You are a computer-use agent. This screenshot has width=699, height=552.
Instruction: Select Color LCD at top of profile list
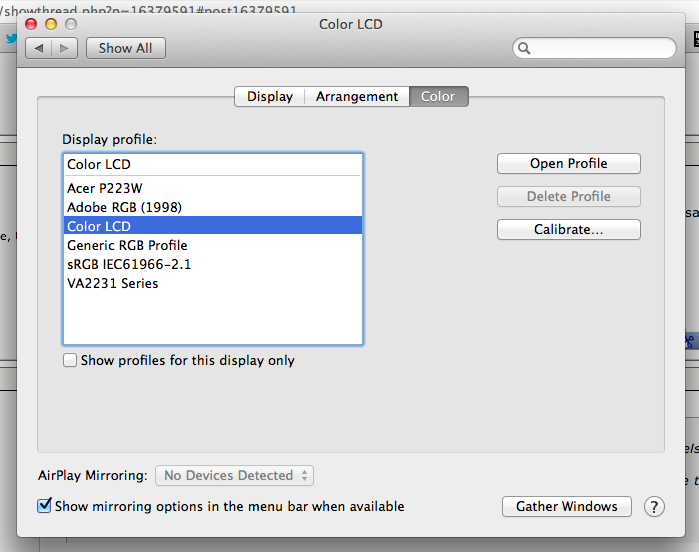pyautogui.click(x=213, y=164)
